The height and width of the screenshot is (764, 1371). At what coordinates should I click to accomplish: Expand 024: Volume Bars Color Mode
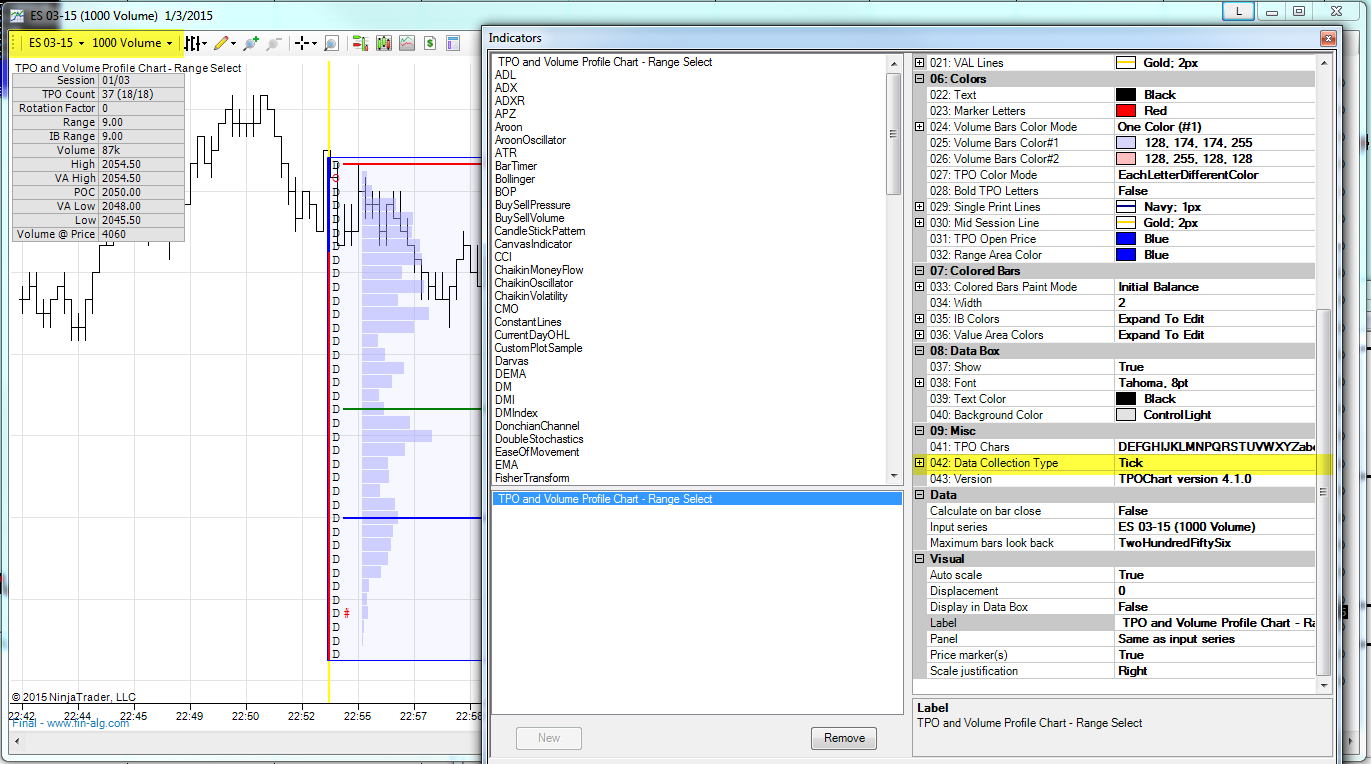tap(920, 127)
